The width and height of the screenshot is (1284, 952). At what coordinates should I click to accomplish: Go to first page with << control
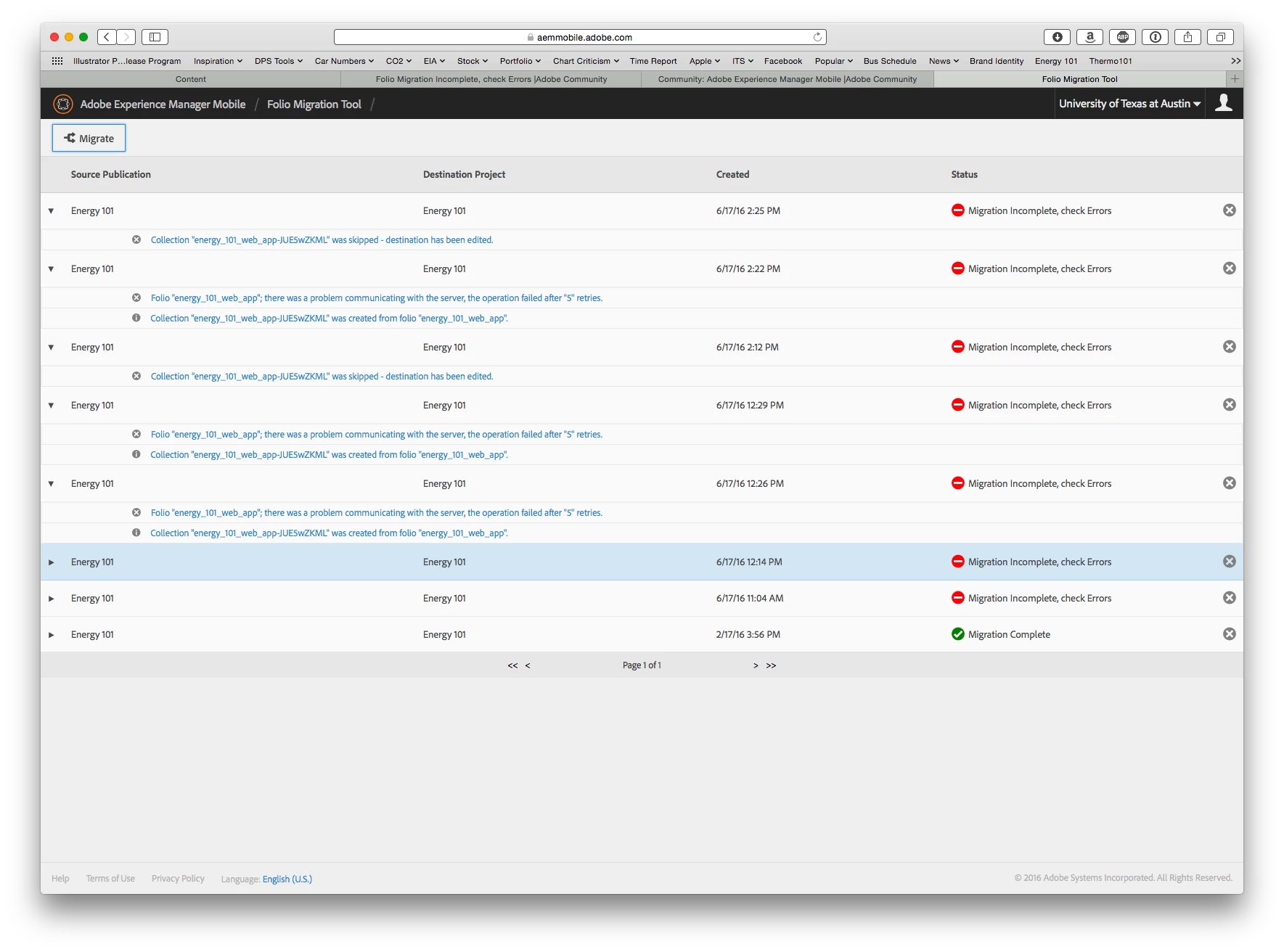click(x=512, y=665)
